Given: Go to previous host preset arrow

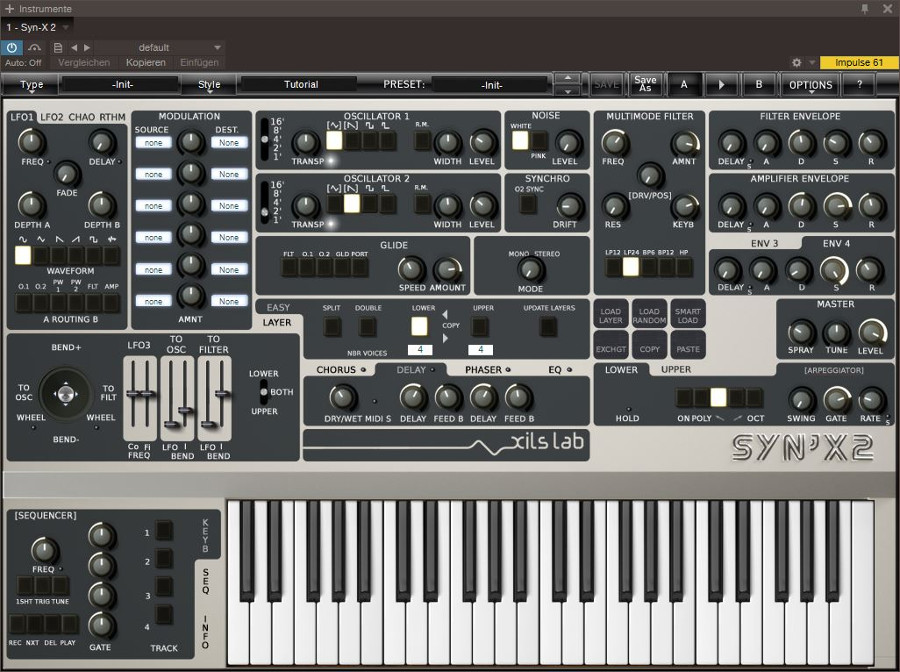Looking at the screenshot, I should coord(73,48).
